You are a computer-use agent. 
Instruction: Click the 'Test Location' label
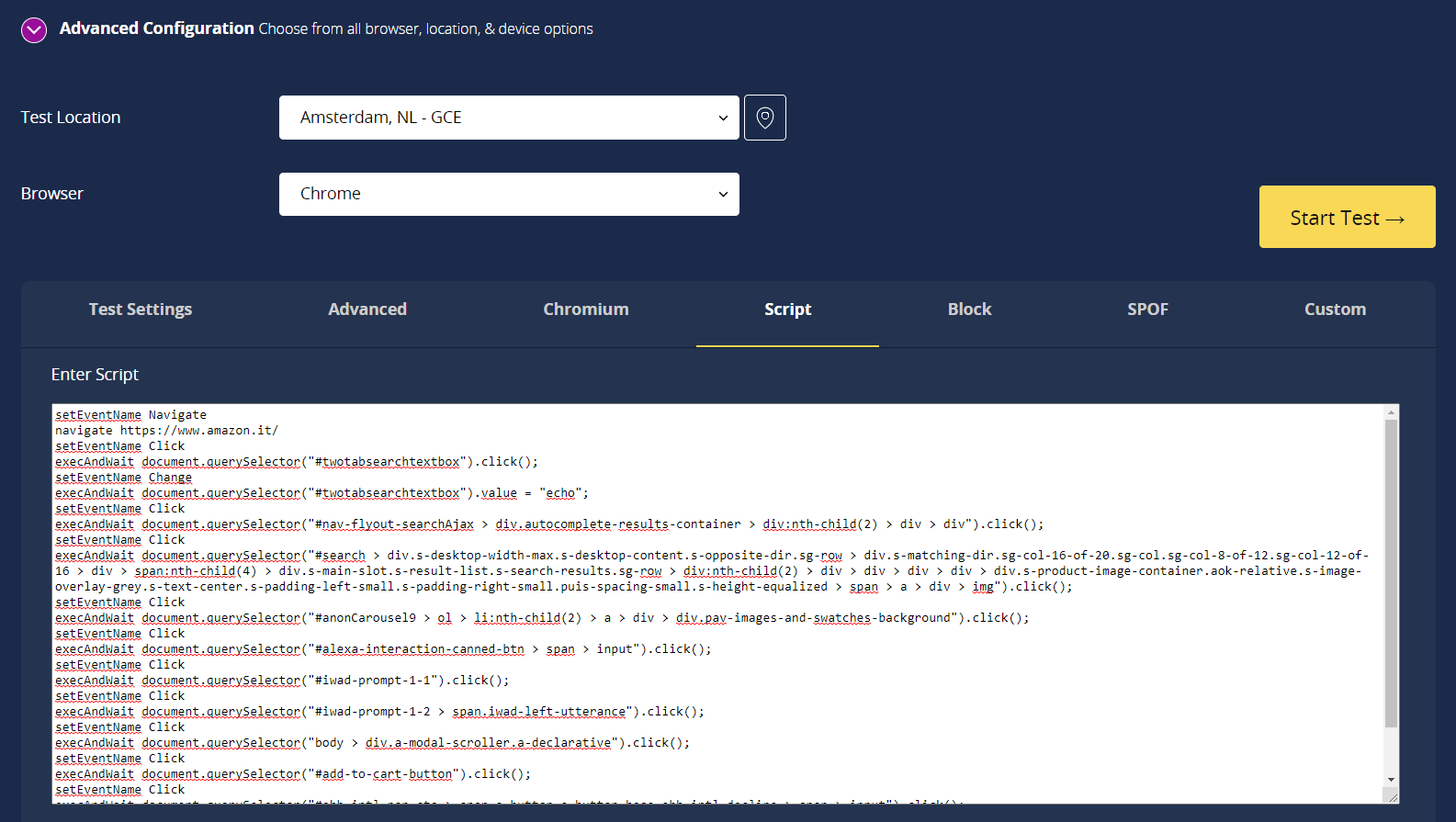tap(71, 118)
